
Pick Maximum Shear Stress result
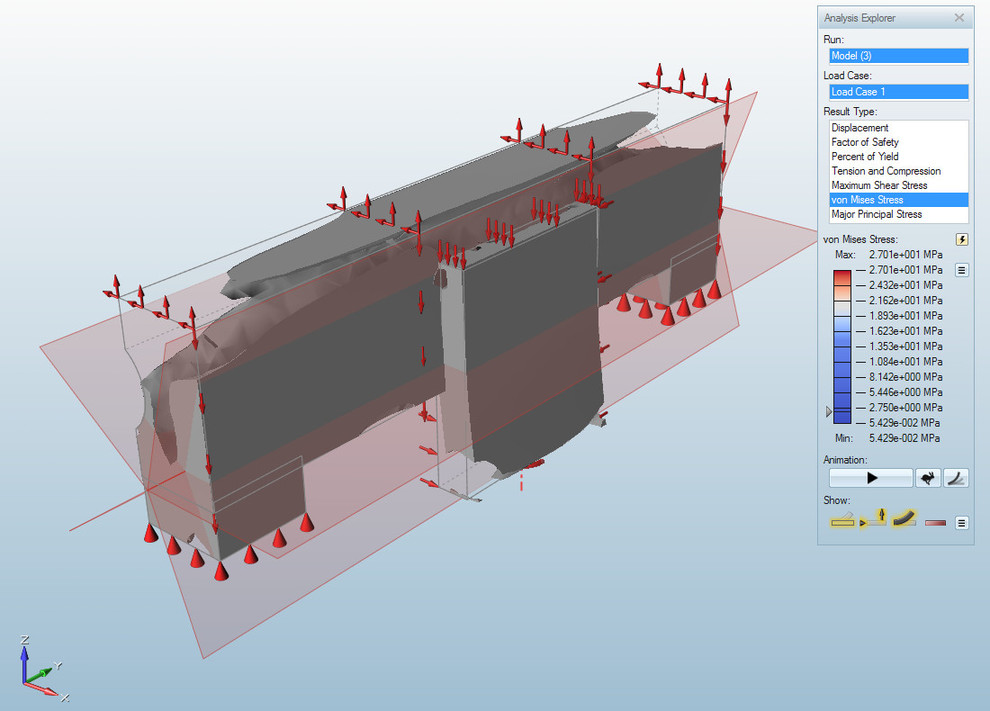879,185
